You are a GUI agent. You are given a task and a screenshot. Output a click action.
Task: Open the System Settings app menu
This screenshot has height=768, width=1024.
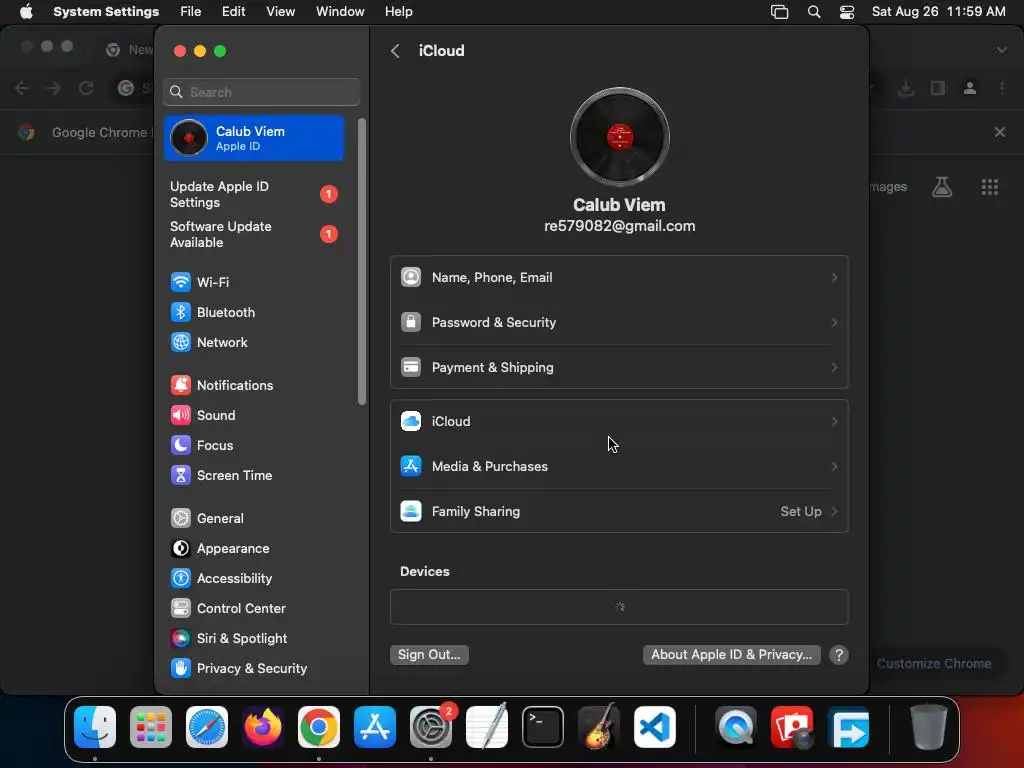(x=106, y=12)
